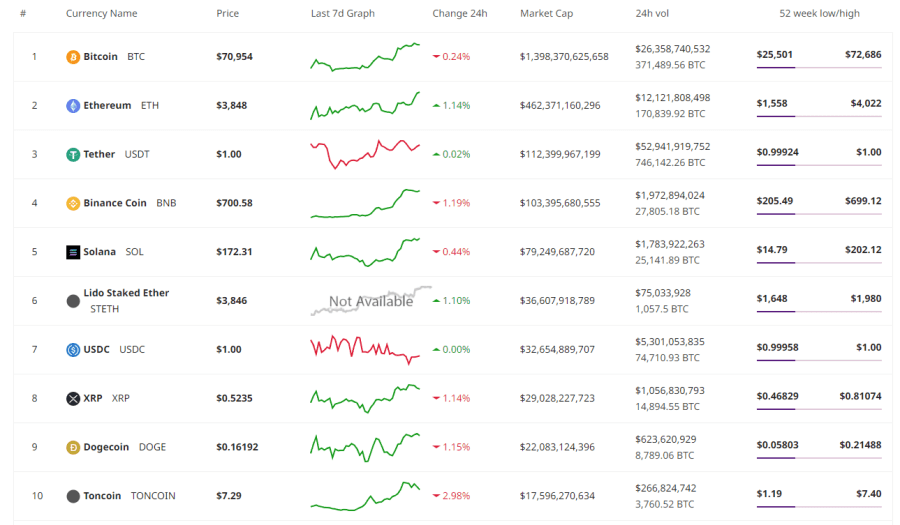Click Tether's red 7-day graph

click(365, 154)
